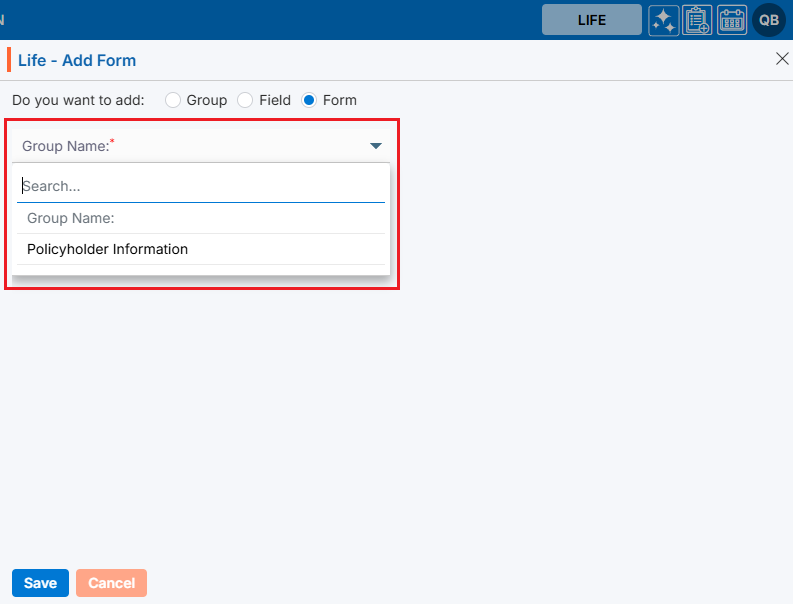
Task: Close the Life - Add Form panel
Action: click(782, 59)
